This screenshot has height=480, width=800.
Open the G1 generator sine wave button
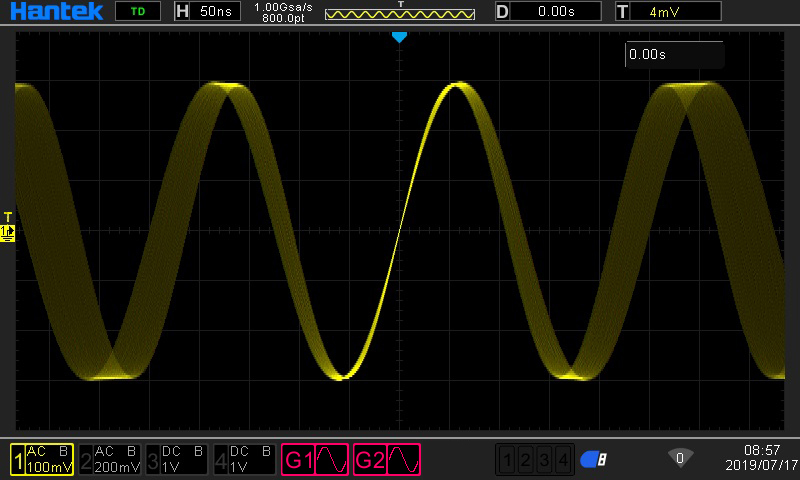coord(315,460)
